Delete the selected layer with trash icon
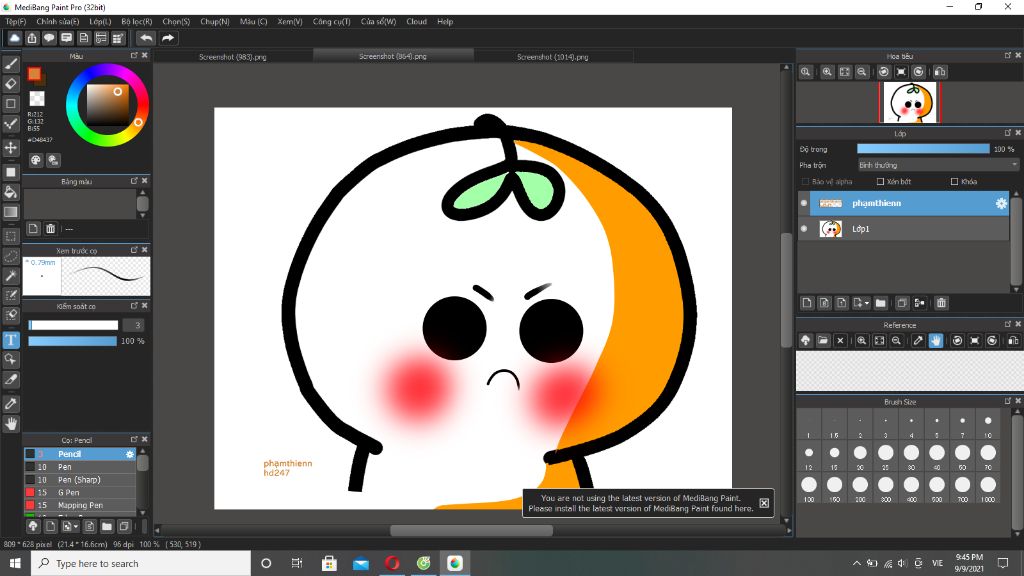This screenshot has height=576, width=1024. pos(941,303)
